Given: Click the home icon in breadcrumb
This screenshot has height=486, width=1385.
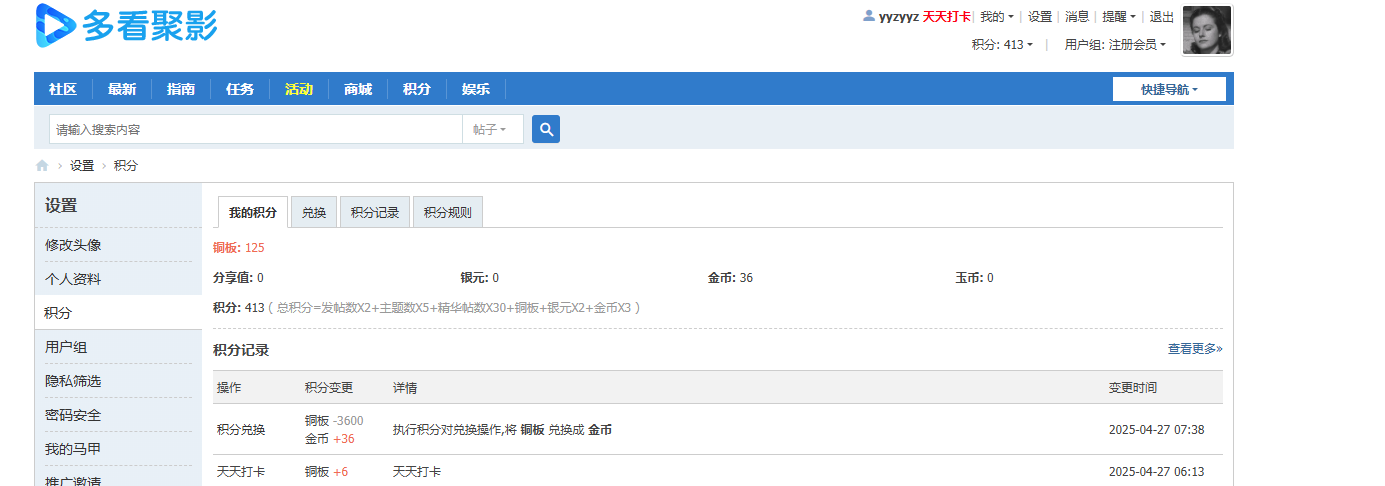Looking at the screenshot, I should (42, 166).
